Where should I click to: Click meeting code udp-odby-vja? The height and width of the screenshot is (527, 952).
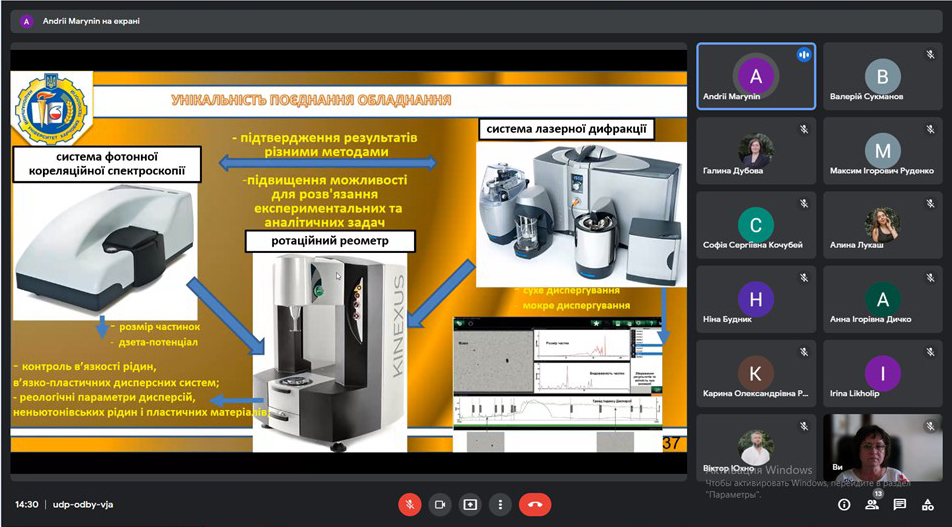(x=83, y=505)
